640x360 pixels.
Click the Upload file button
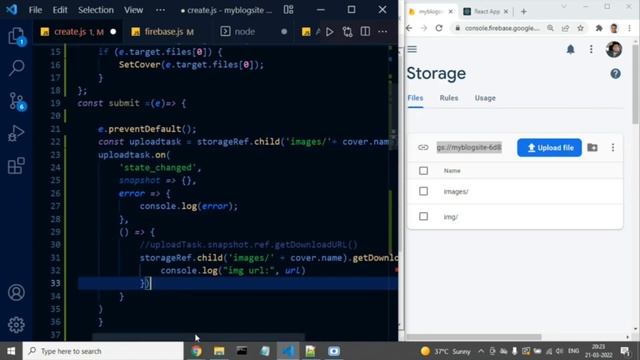click(x=549, y=147)
